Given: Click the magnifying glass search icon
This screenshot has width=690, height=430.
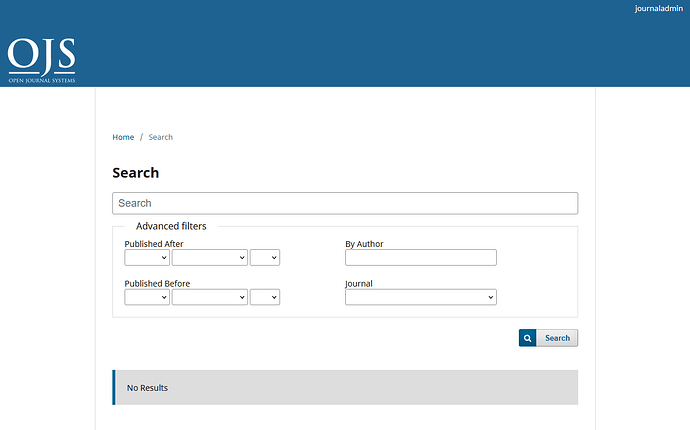Looking at the screenshot, I should 527,338.
